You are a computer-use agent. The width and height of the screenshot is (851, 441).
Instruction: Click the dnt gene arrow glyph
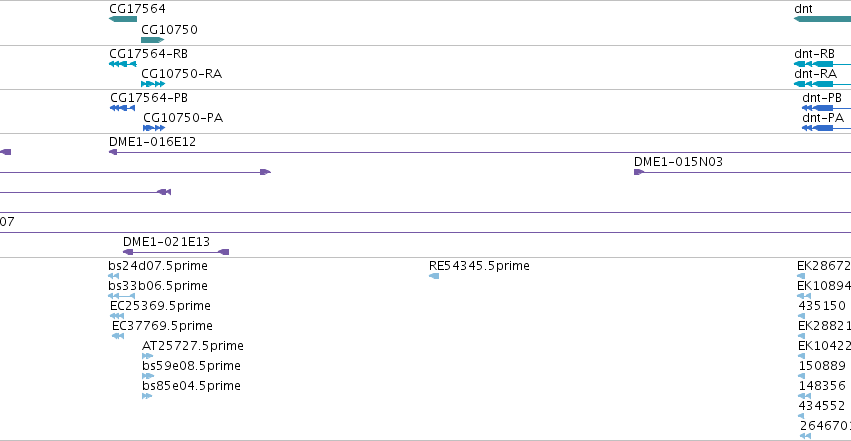(822, 19)
